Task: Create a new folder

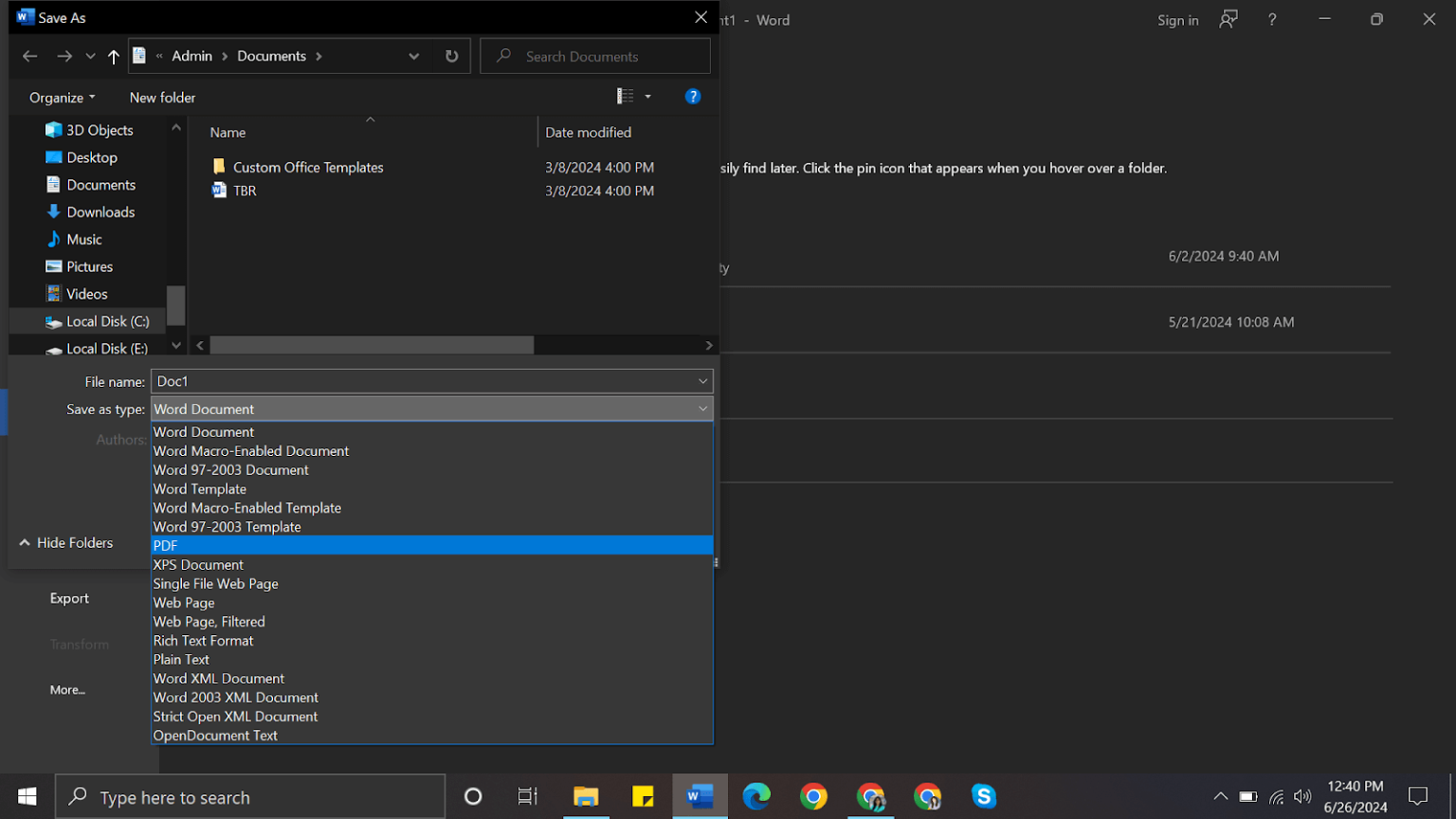Action: (x=161, y=97)
